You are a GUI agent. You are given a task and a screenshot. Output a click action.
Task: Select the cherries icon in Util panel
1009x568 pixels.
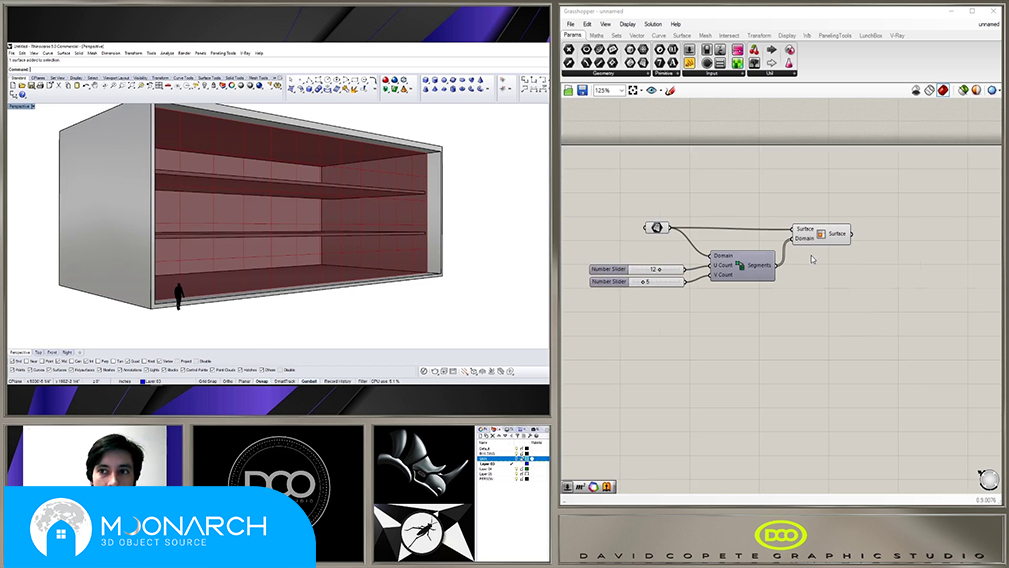click(754, 50)
